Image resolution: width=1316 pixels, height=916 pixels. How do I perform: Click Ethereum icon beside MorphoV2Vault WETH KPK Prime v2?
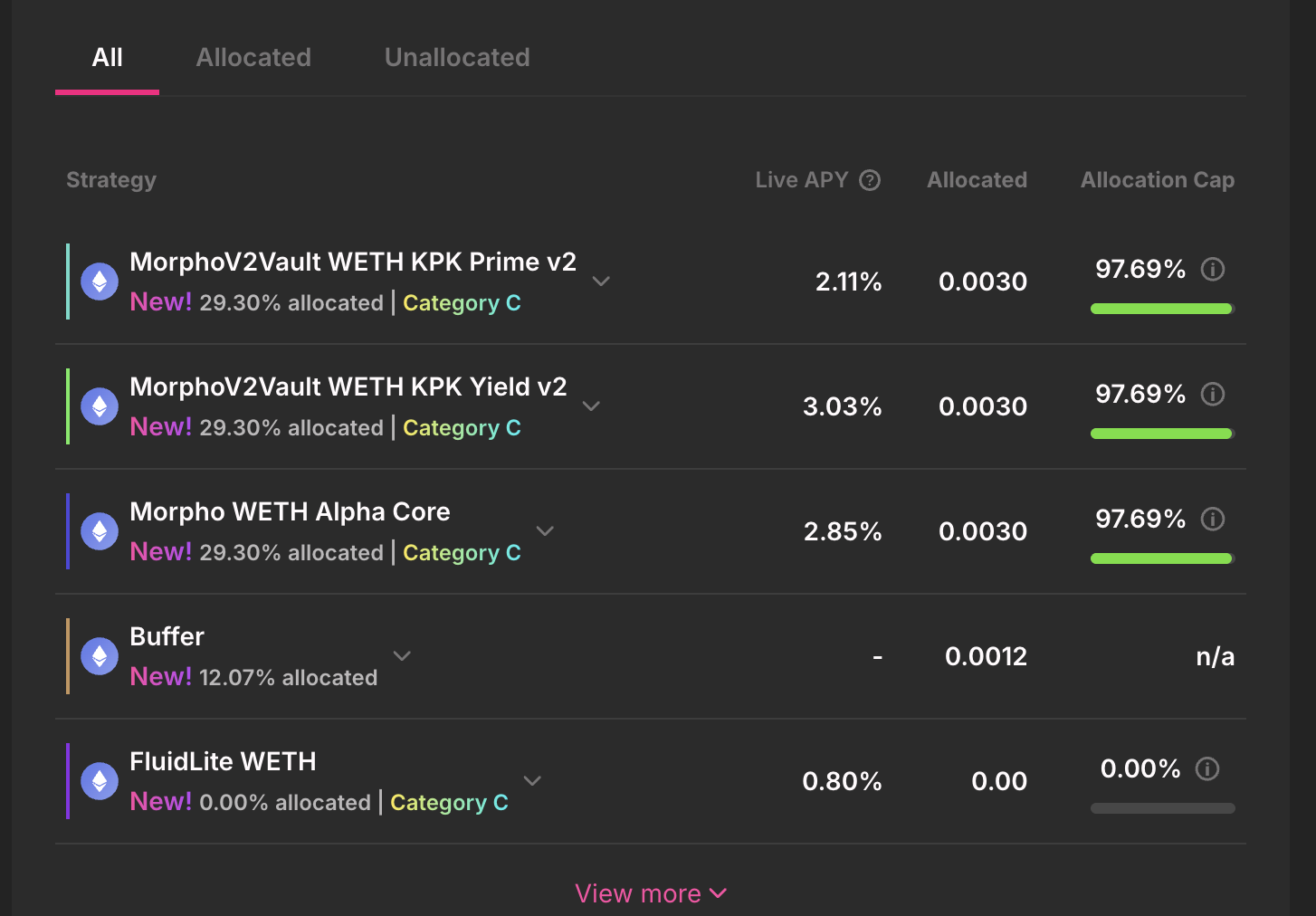[100, 281]
